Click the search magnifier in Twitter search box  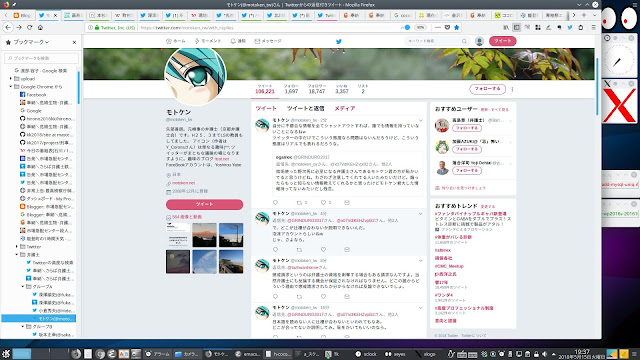[x=464, y=41]
